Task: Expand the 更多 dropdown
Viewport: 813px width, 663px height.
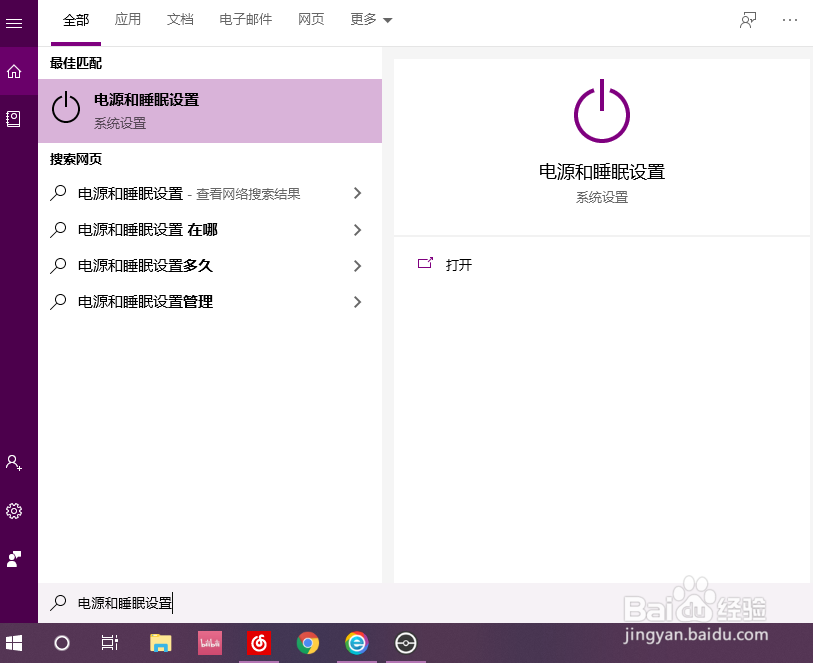Action: [x=371, y=20]
